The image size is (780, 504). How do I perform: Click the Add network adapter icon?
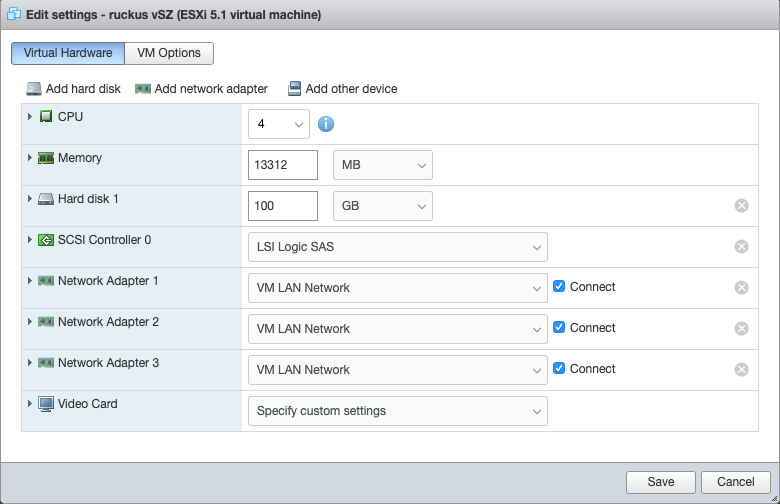click(143, 89)
